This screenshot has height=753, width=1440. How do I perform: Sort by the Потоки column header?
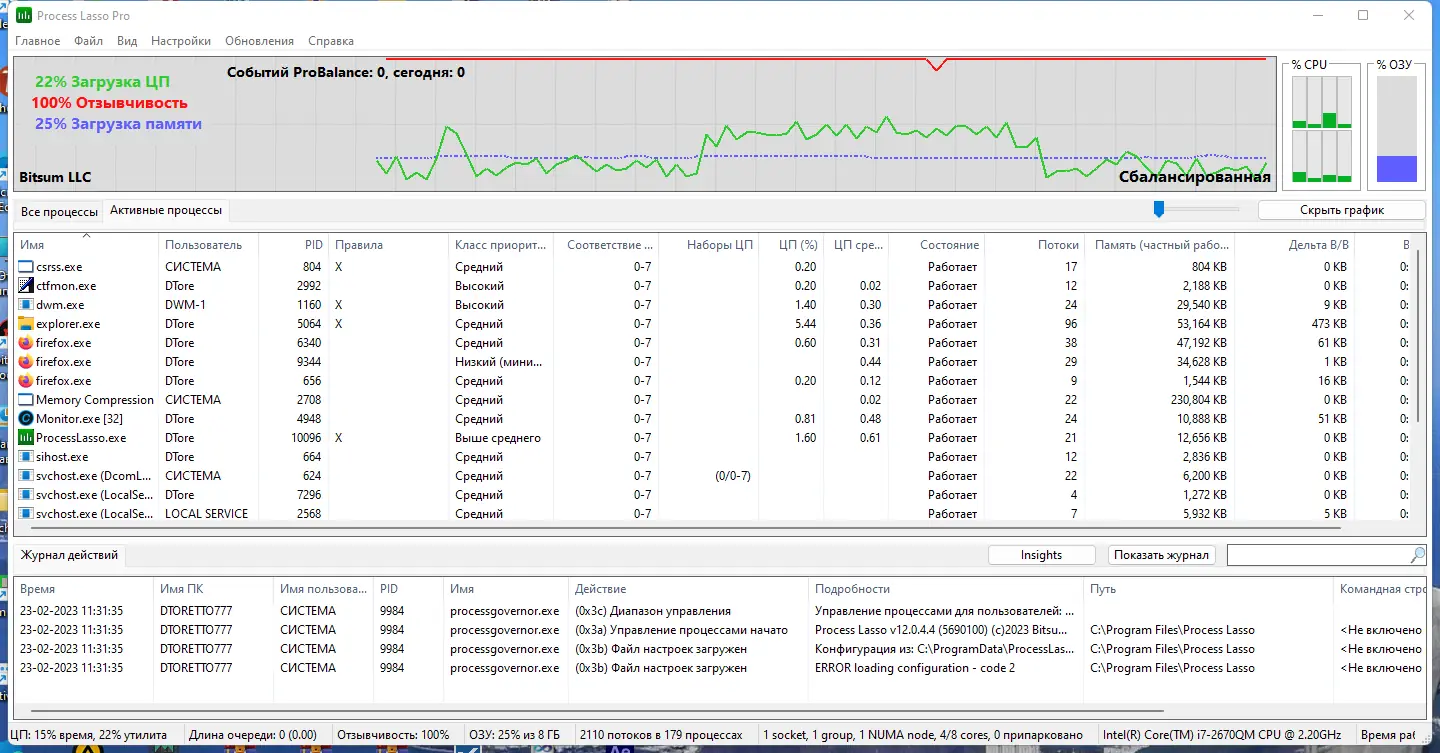tap(1035, 245)
